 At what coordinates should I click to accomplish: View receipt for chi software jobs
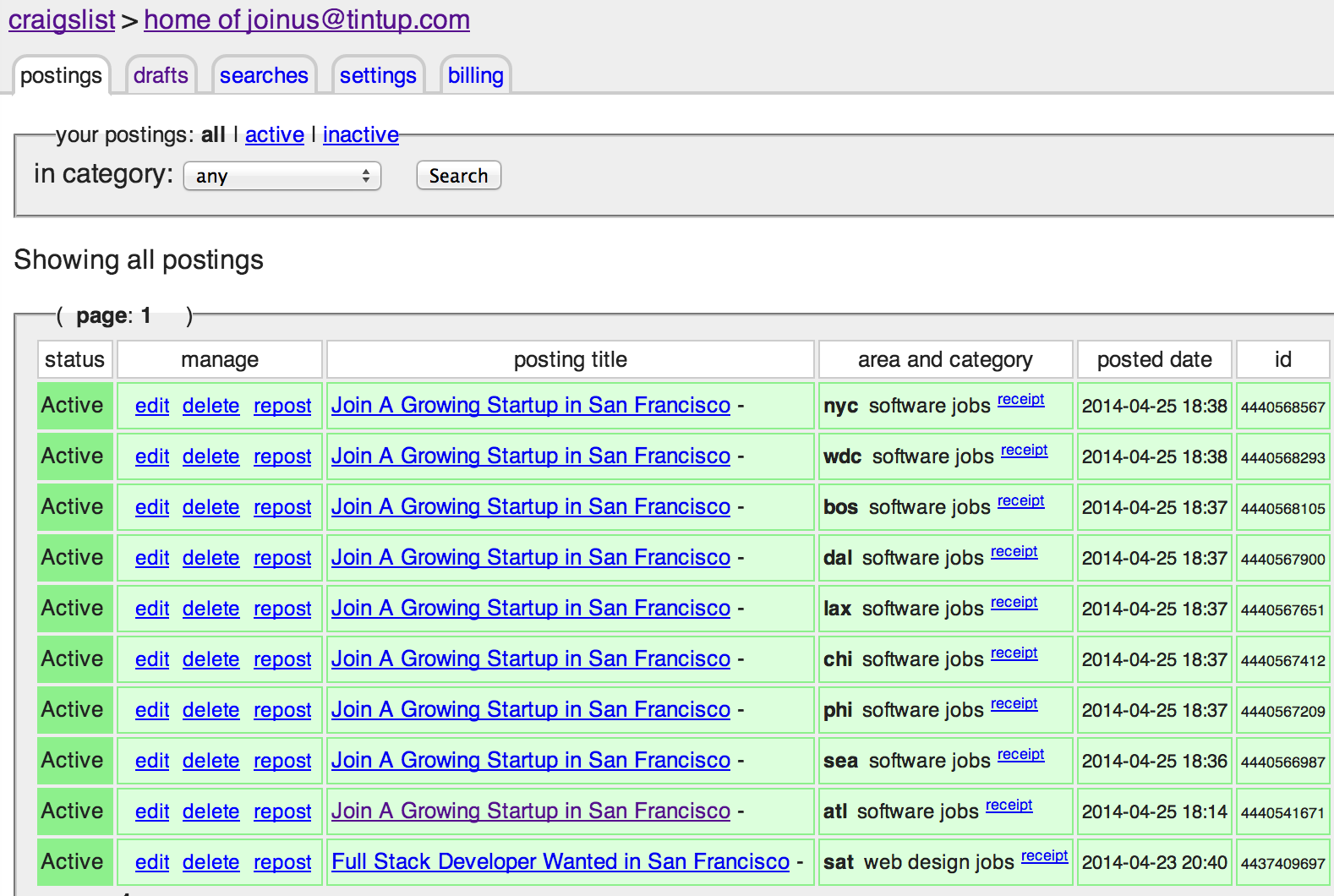point(1014,653)
